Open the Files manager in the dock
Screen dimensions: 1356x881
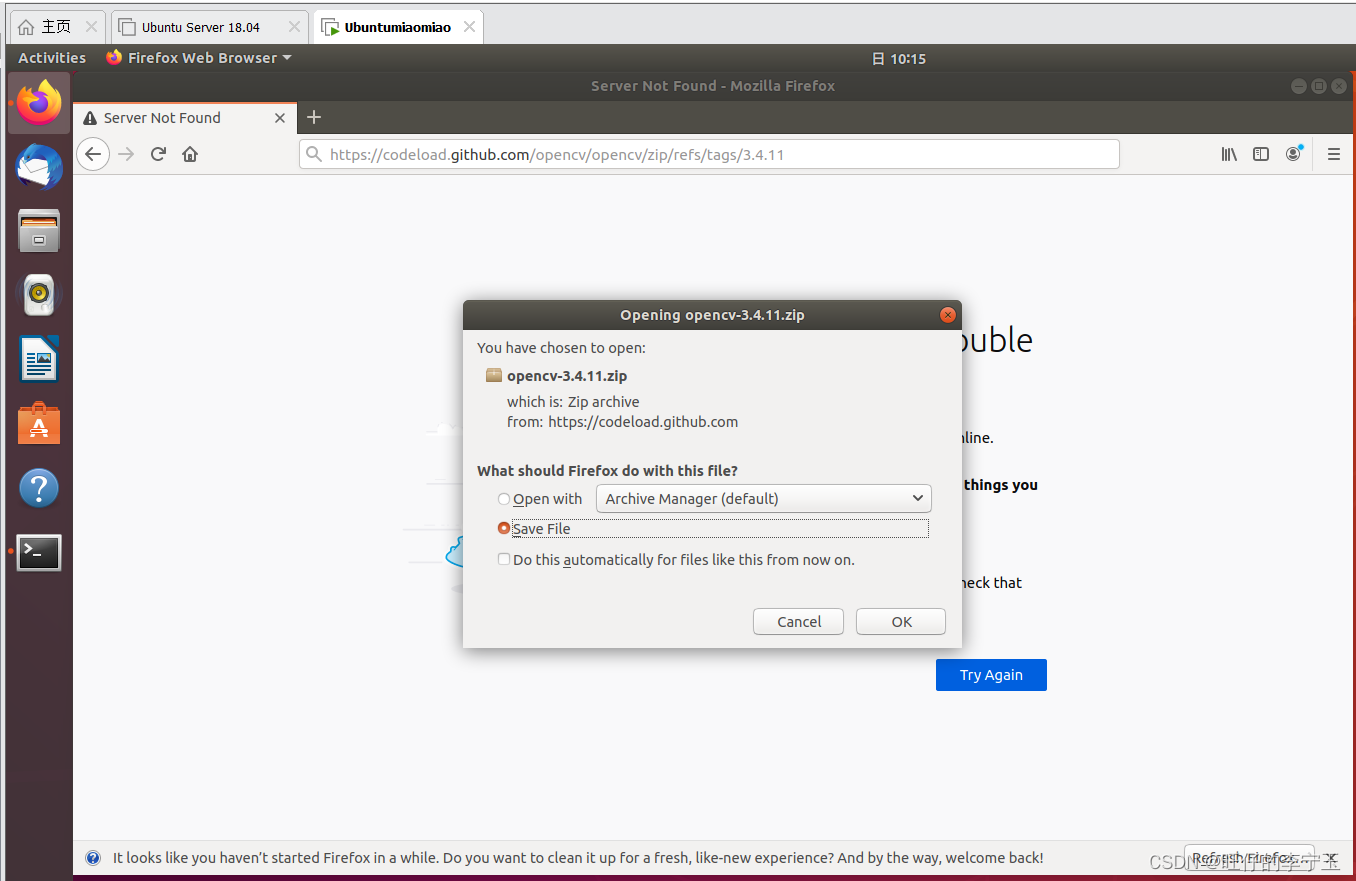coord(39,231)
